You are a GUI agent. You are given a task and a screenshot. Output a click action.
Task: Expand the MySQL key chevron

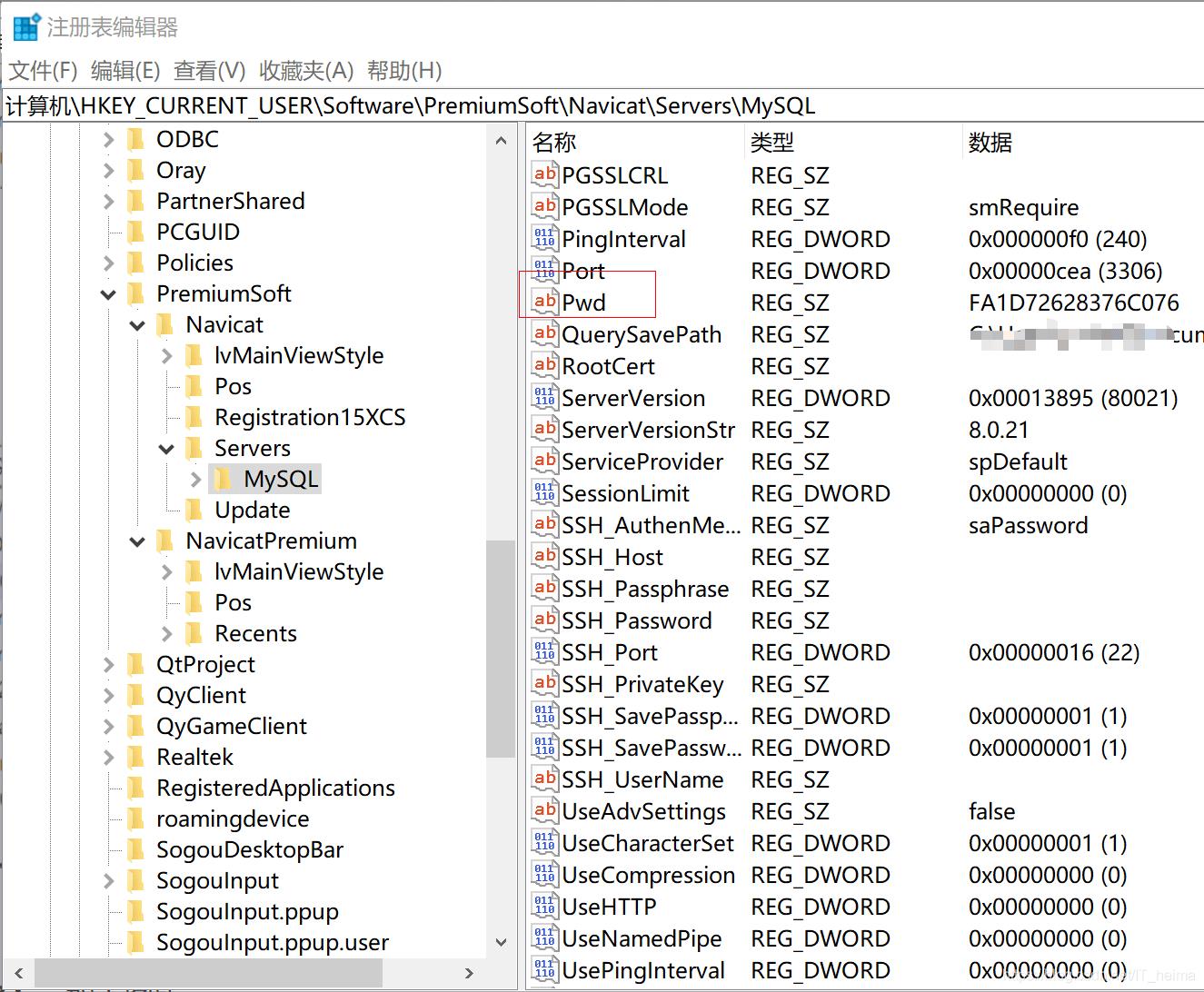coord(195,479)
